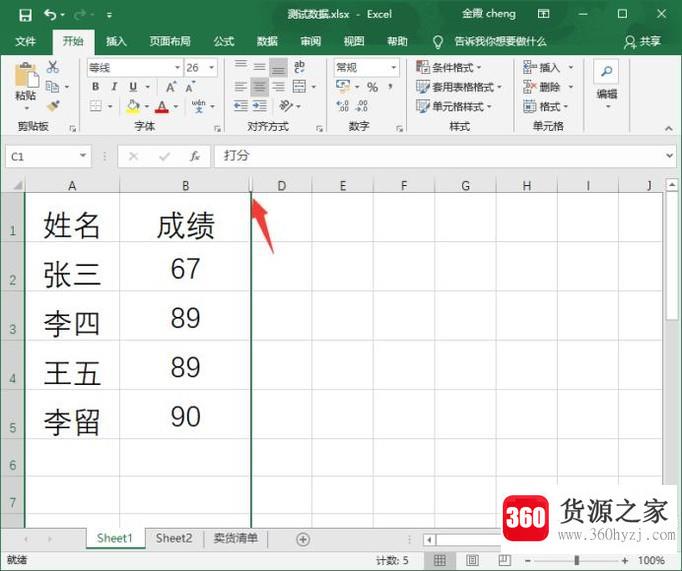Apply yellow fill color bucket
Viewport: 682px width, 571px height.
[133, 106]
